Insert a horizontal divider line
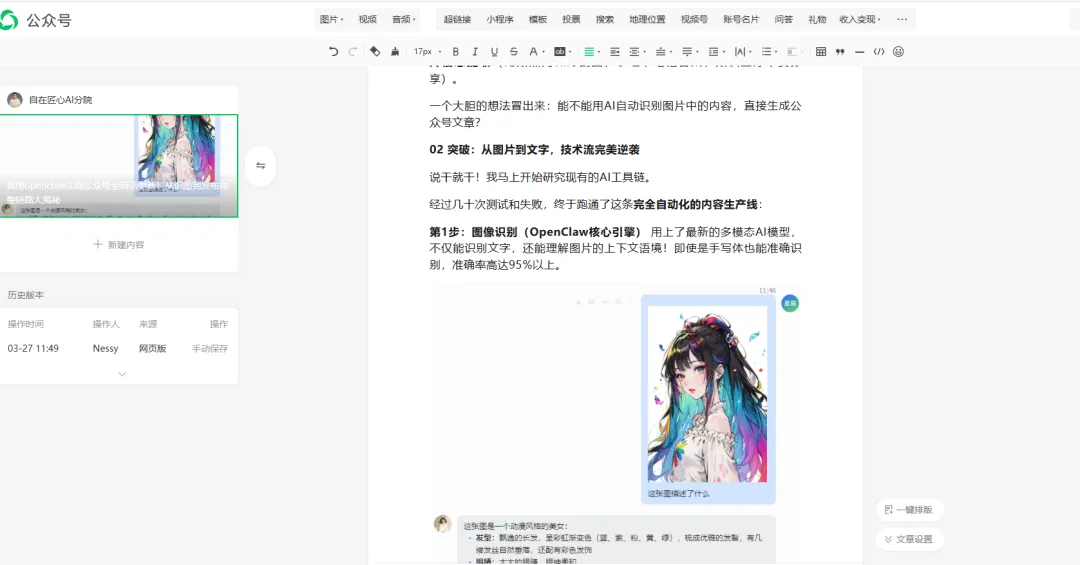 pyautogui.click(x=859, y=52)
